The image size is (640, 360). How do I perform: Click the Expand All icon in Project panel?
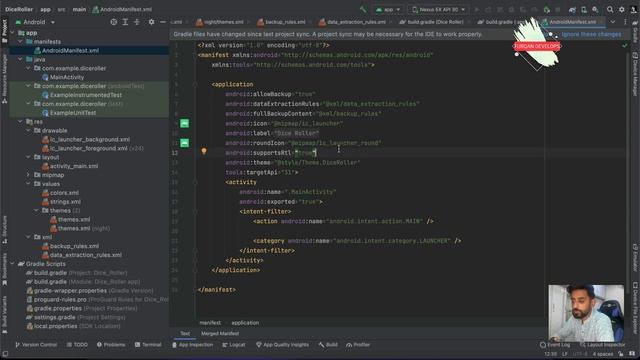click(125, 22)
